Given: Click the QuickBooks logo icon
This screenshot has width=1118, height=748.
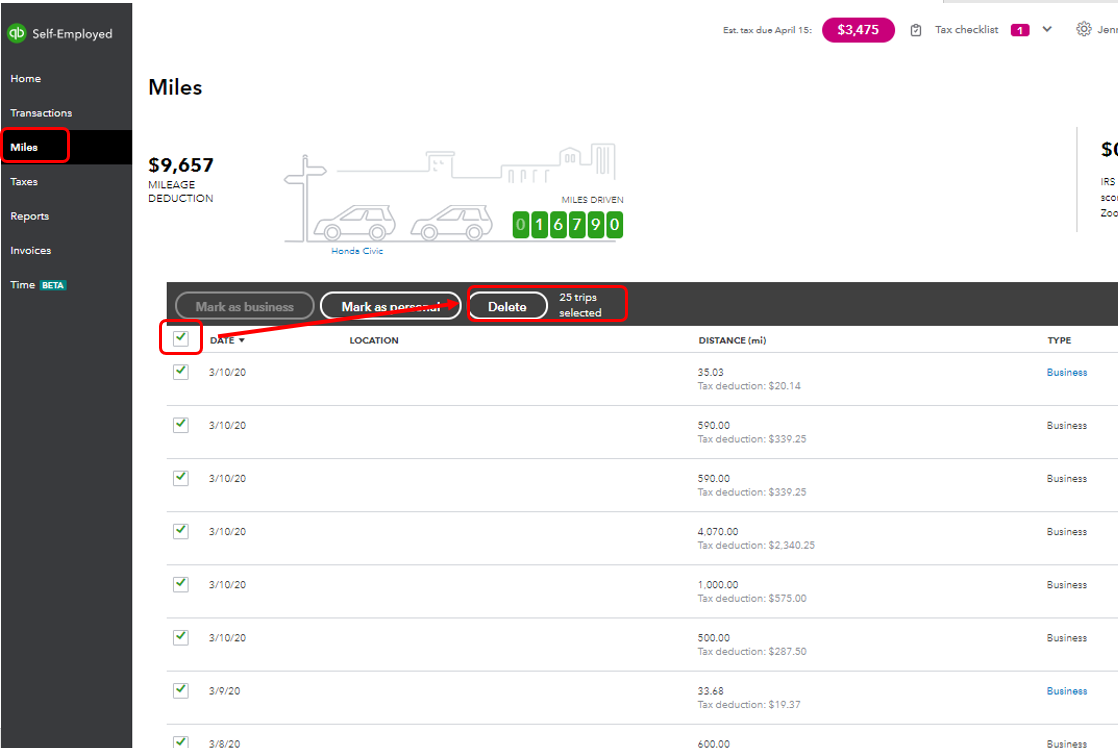Looking at the screenshot, I should 16,33.
